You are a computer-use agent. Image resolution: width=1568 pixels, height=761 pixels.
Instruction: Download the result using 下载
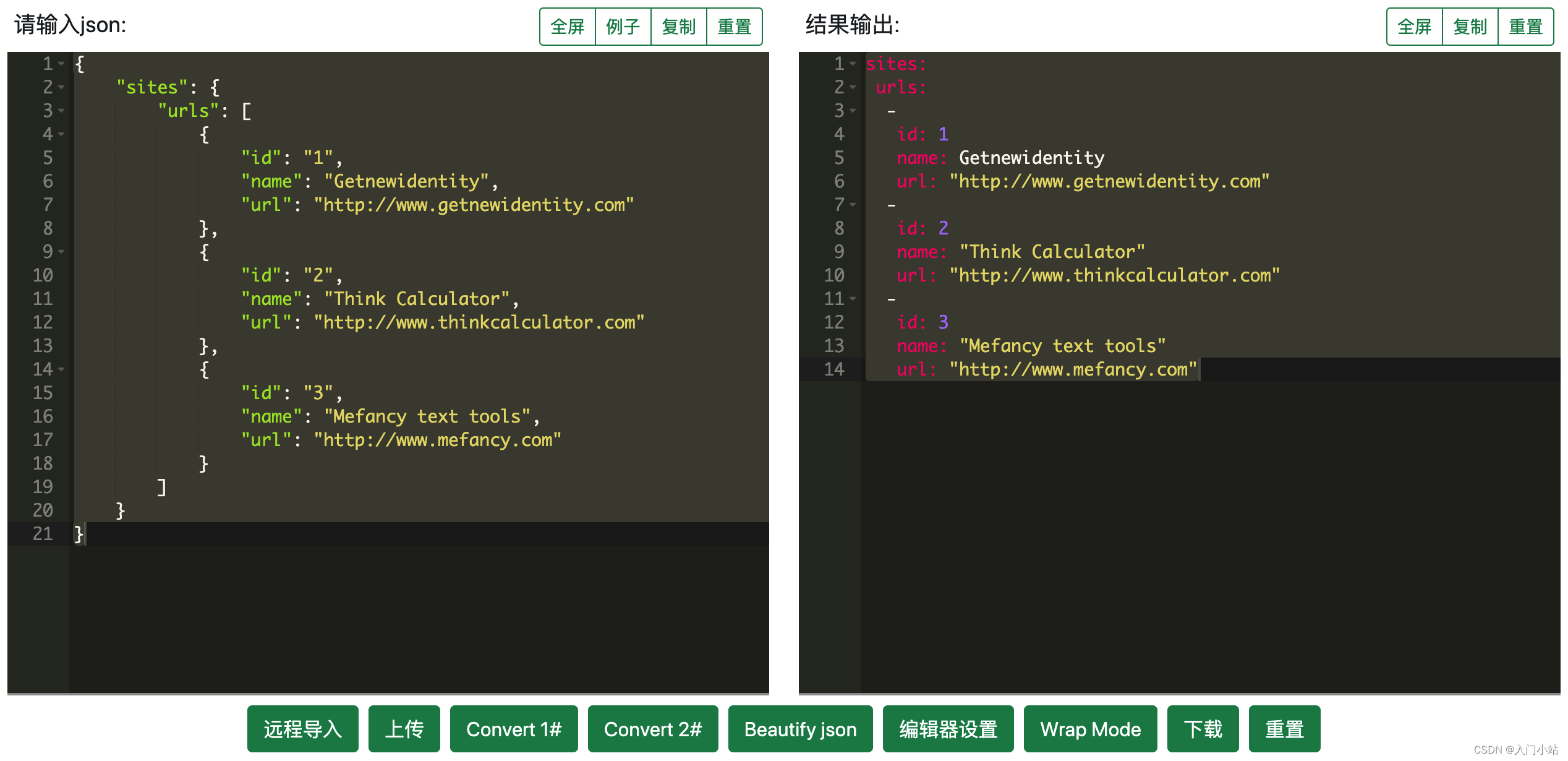point(1203,729)
